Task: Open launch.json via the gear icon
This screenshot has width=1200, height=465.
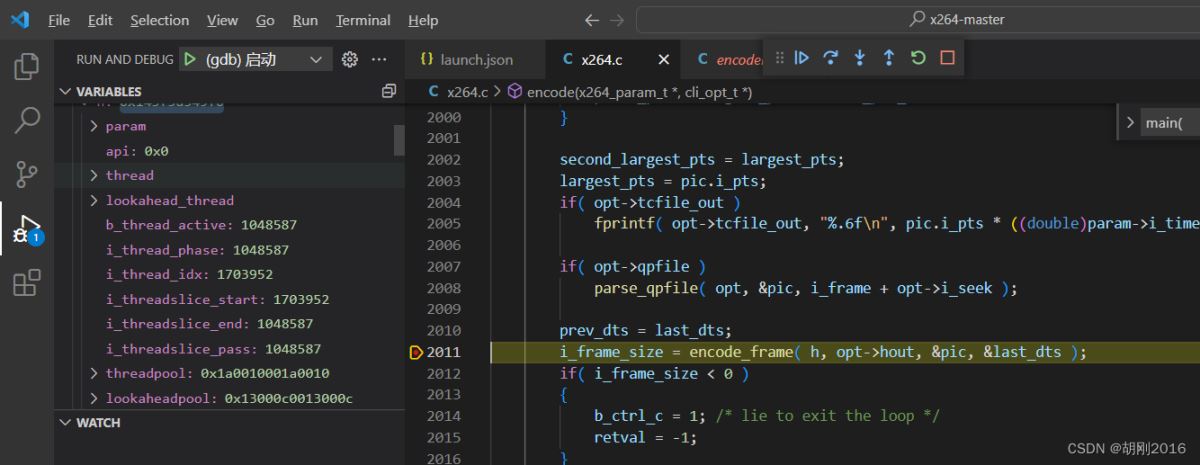Action: (349, 60)
